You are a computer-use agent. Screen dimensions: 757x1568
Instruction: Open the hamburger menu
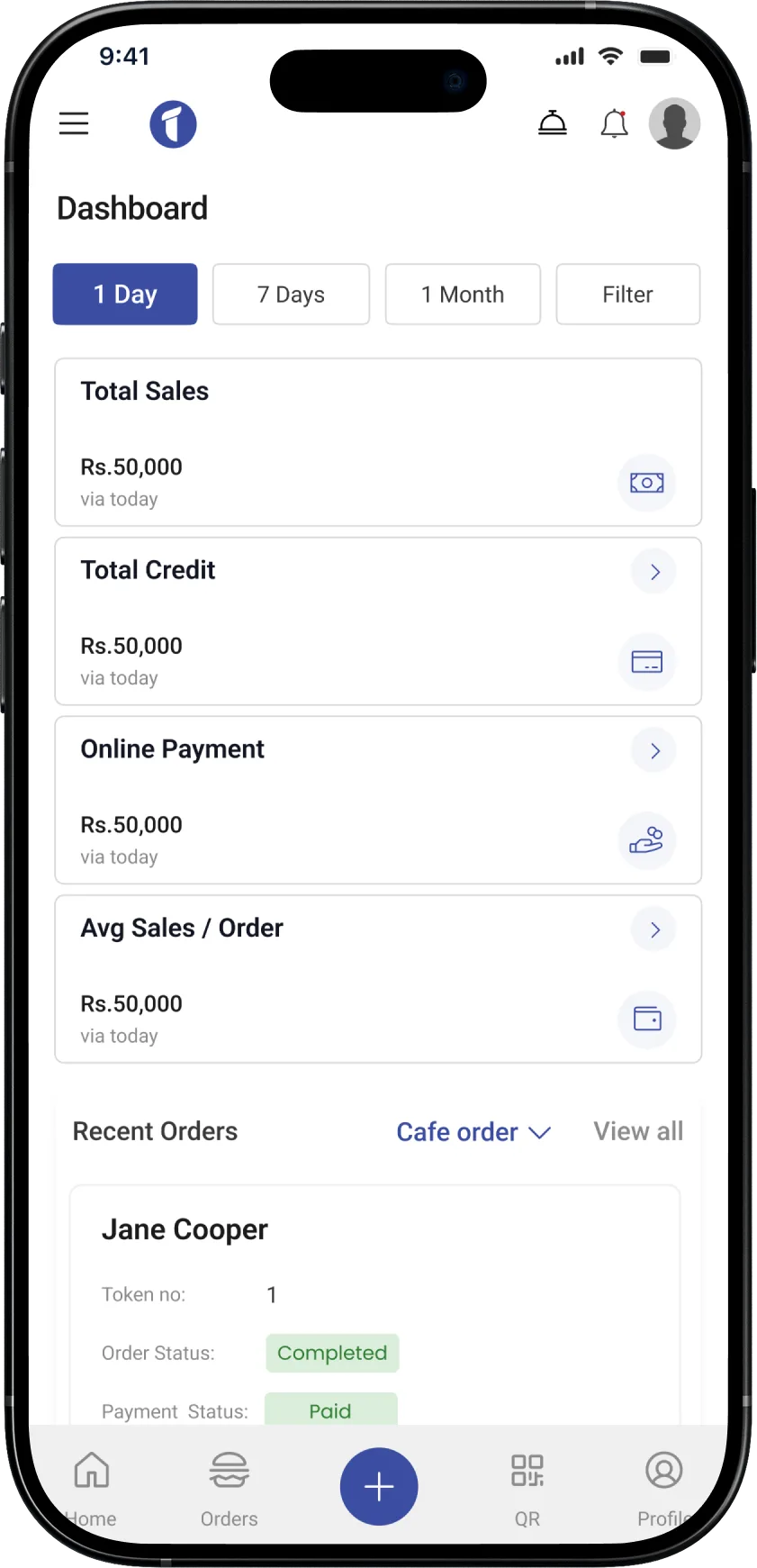pos(74,123)
